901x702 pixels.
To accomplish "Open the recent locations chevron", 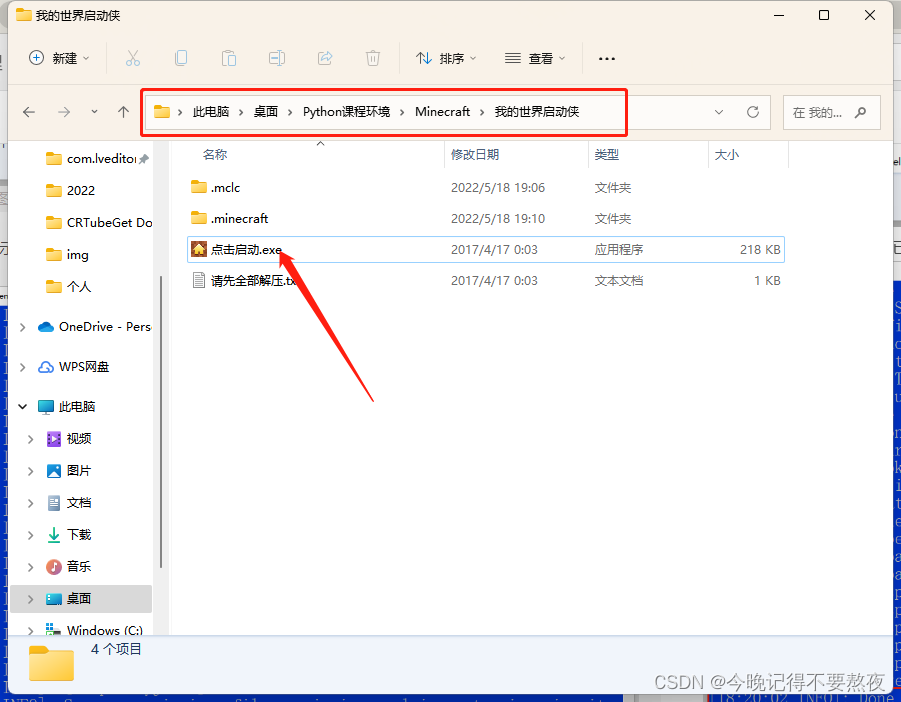I will tap(94, 112).
